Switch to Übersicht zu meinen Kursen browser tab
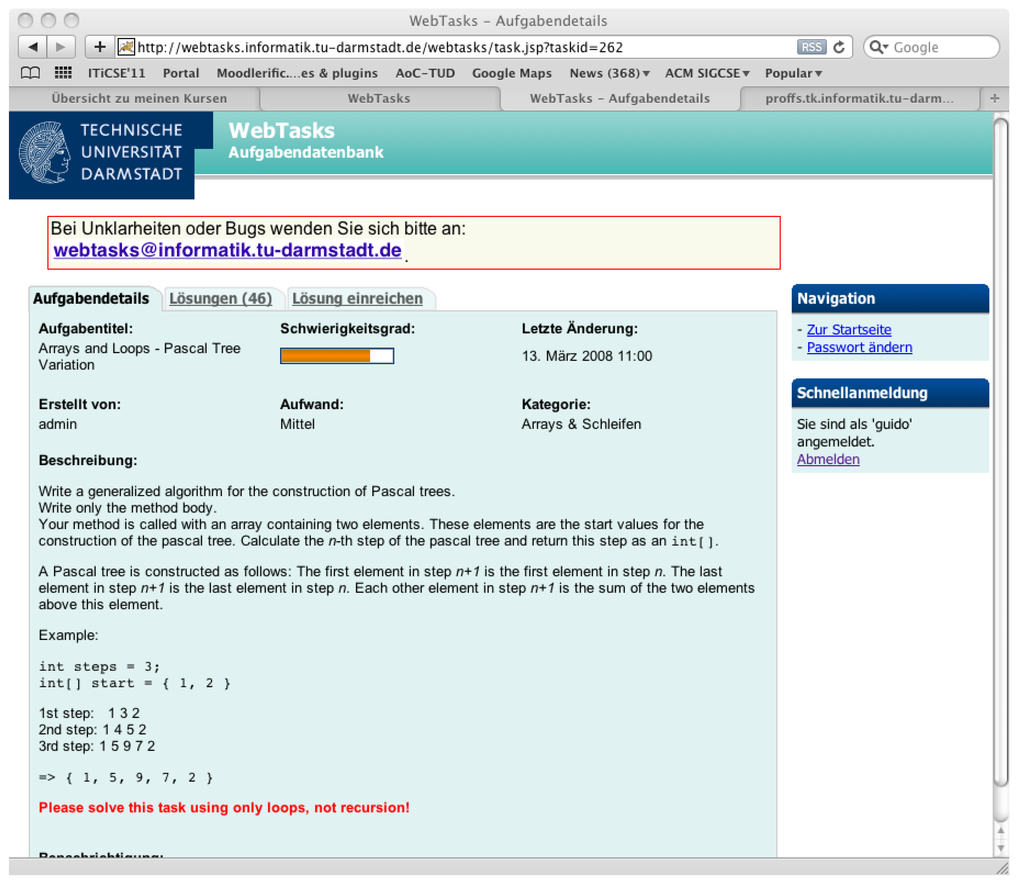This screenshot has width=1024, height=887. pos(139,98)
